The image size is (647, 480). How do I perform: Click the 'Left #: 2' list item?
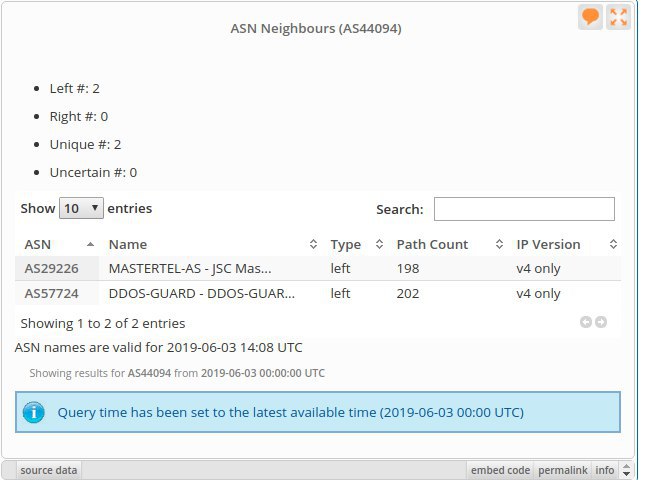[75, 88]
